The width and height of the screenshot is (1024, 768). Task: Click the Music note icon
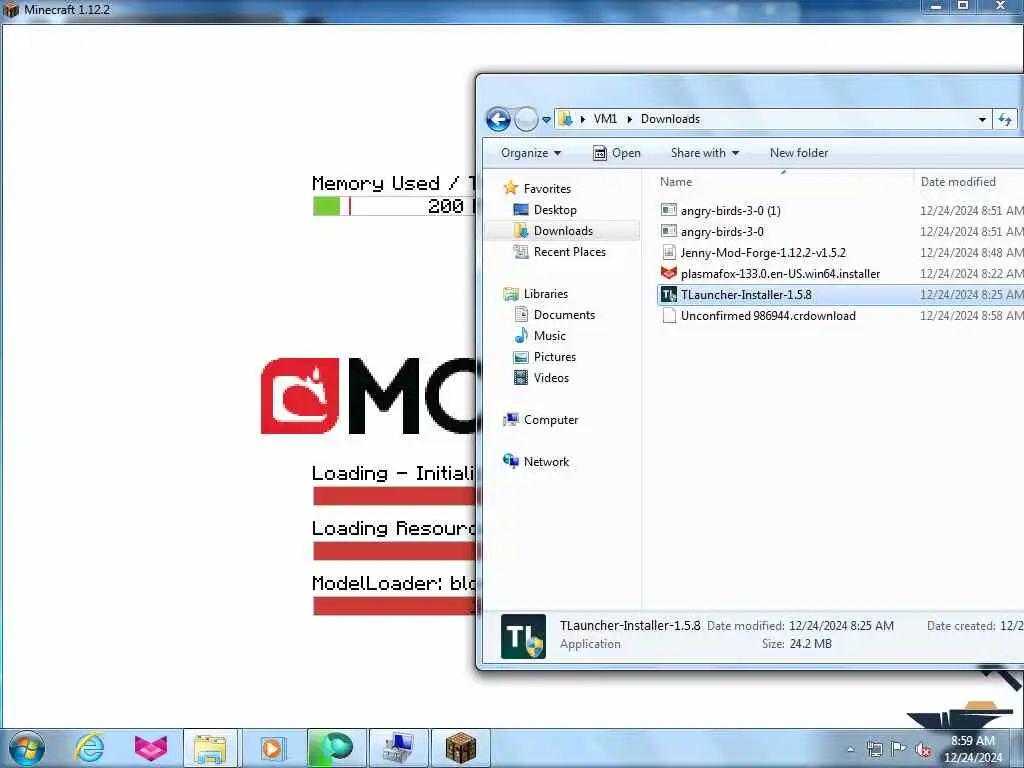[520, 336]
